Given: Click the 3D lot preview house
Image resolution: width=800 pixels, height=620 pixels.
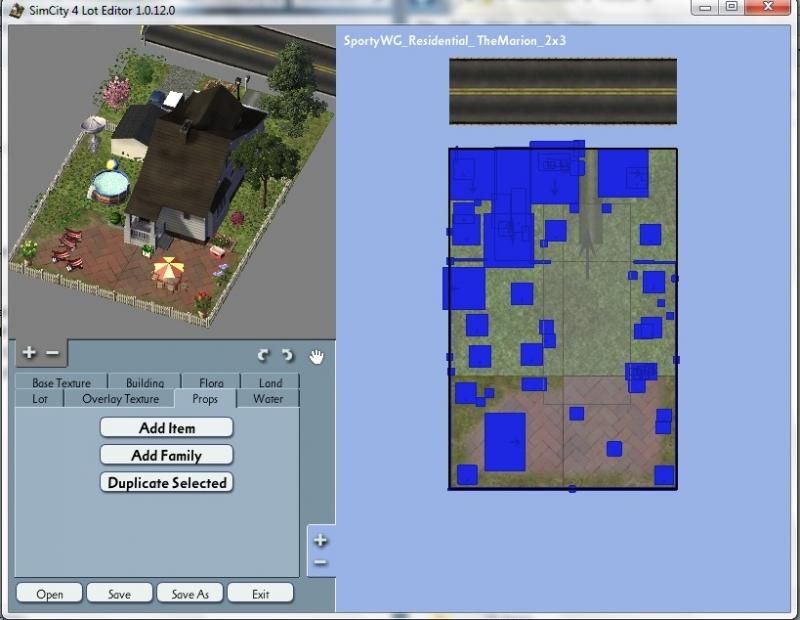Looking at the screenshot, I should 189,168.
